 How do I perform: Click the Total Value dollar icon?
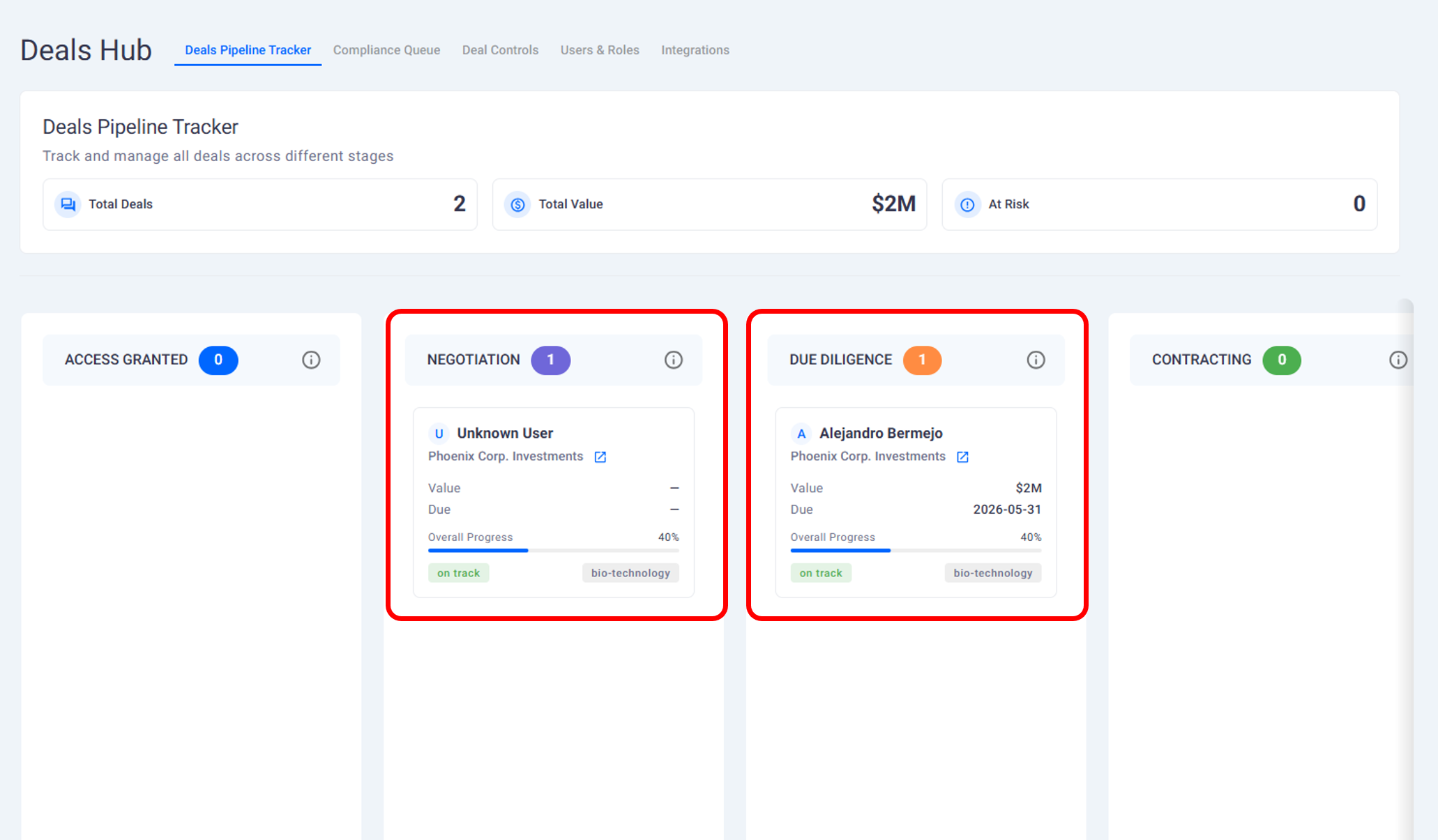tap(517, 204)
